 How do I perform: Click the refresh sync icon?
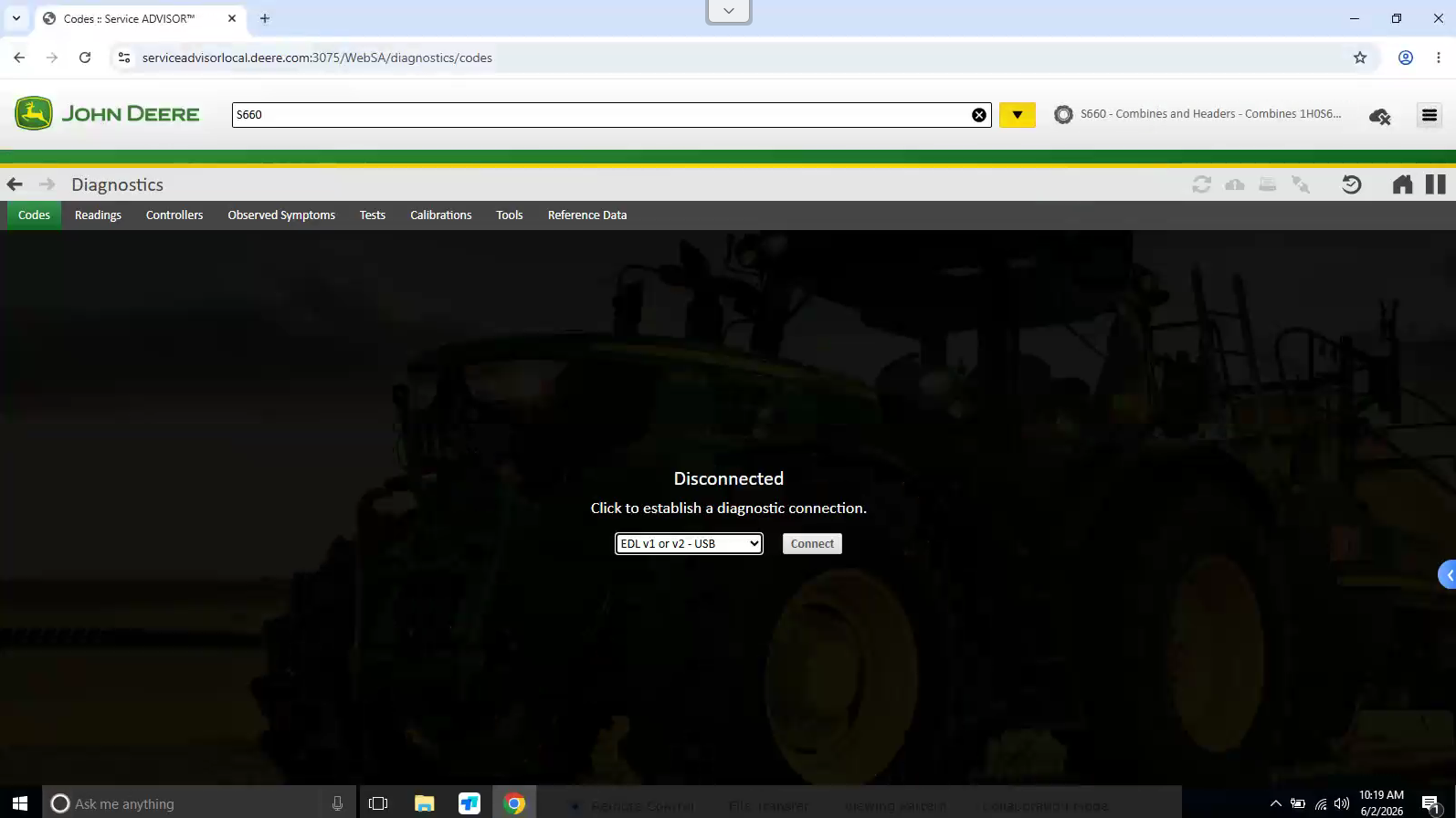coord(1202,184)
